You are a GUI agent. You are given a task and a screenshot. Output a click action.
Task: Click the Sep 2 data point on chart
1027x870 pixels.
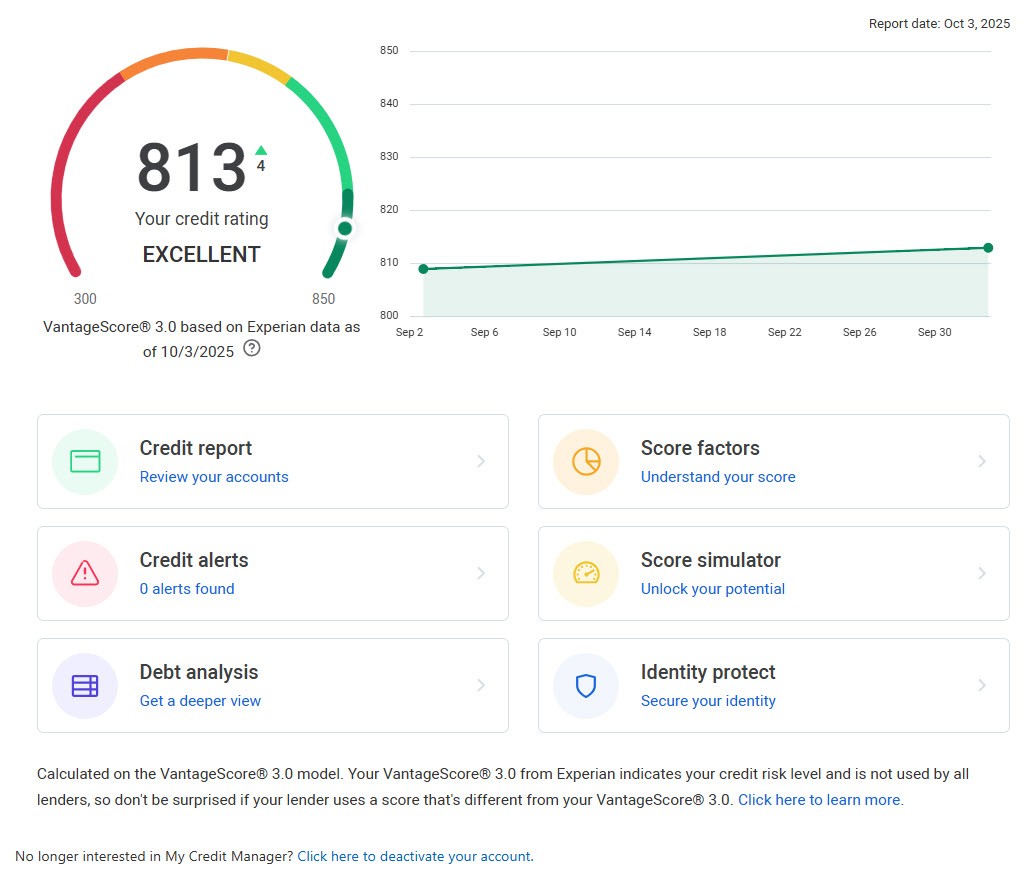click(x=423, y=269)
